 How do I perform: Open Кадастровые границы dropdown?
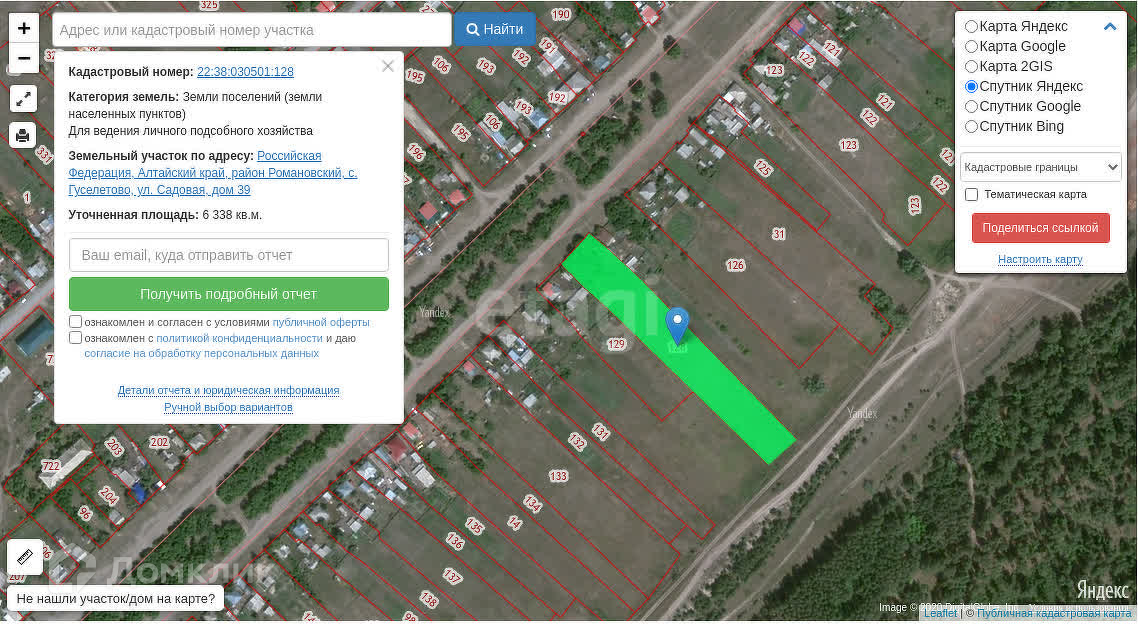click(x=1041, y=167)
